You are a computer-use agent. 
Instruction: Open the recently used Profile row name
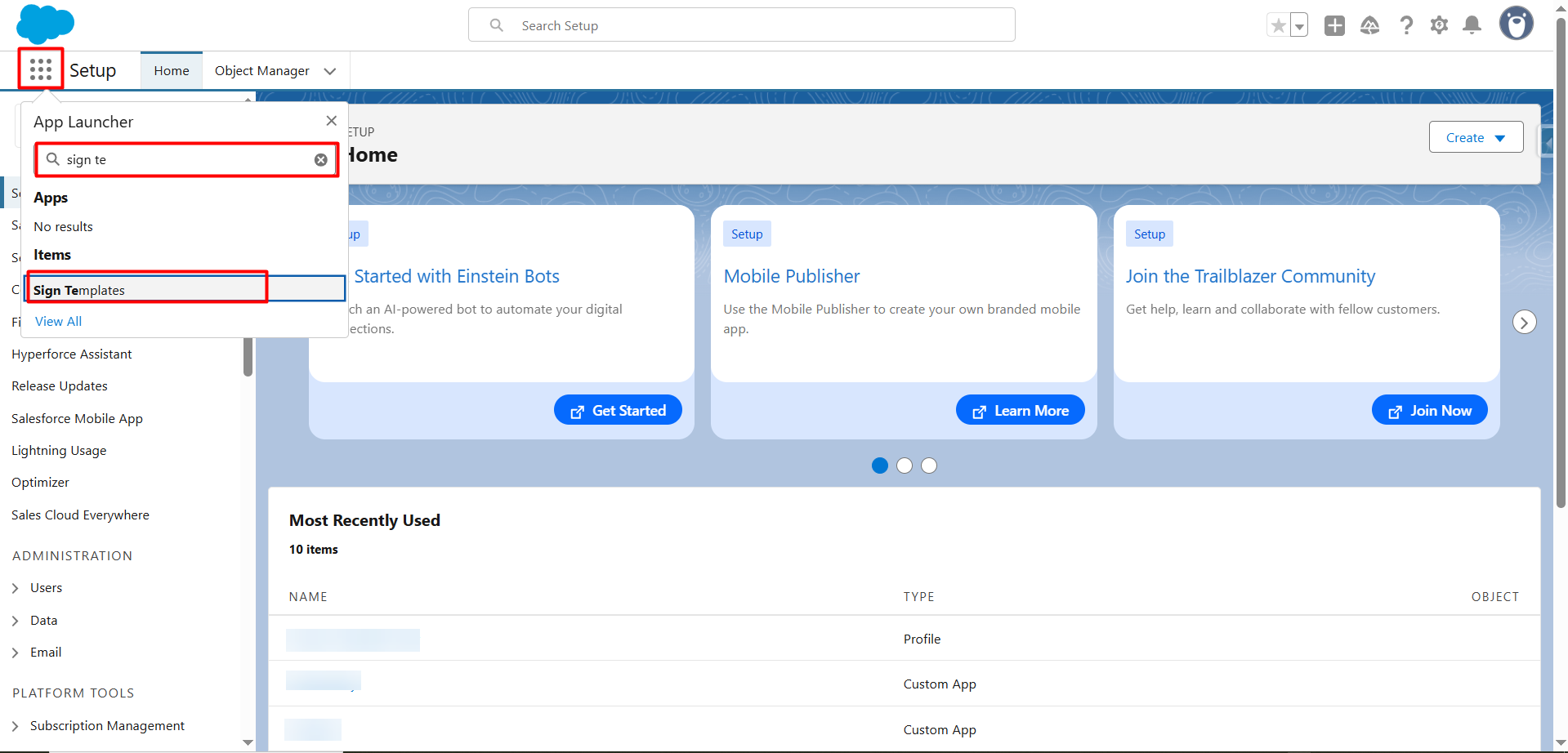[353, 639]
